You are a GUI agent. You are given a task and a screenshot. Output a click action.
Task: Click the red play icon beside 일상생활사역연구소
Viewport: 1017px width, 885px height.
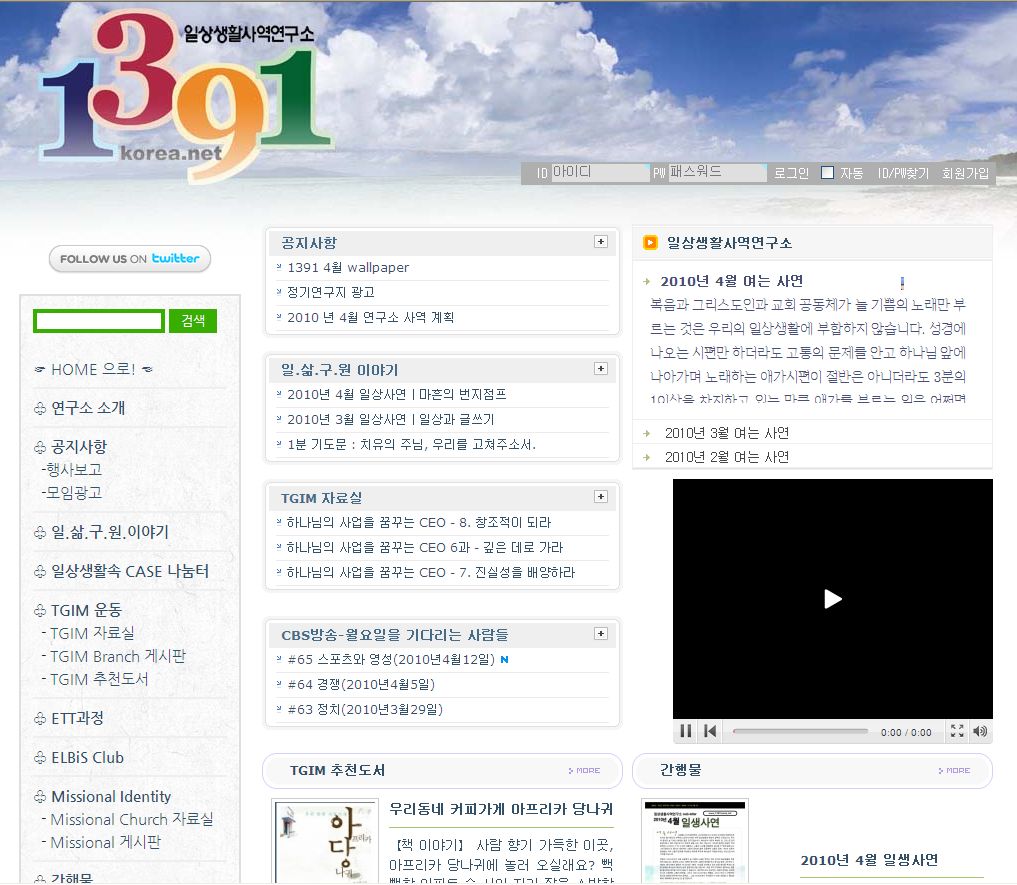tap(649, 241)
